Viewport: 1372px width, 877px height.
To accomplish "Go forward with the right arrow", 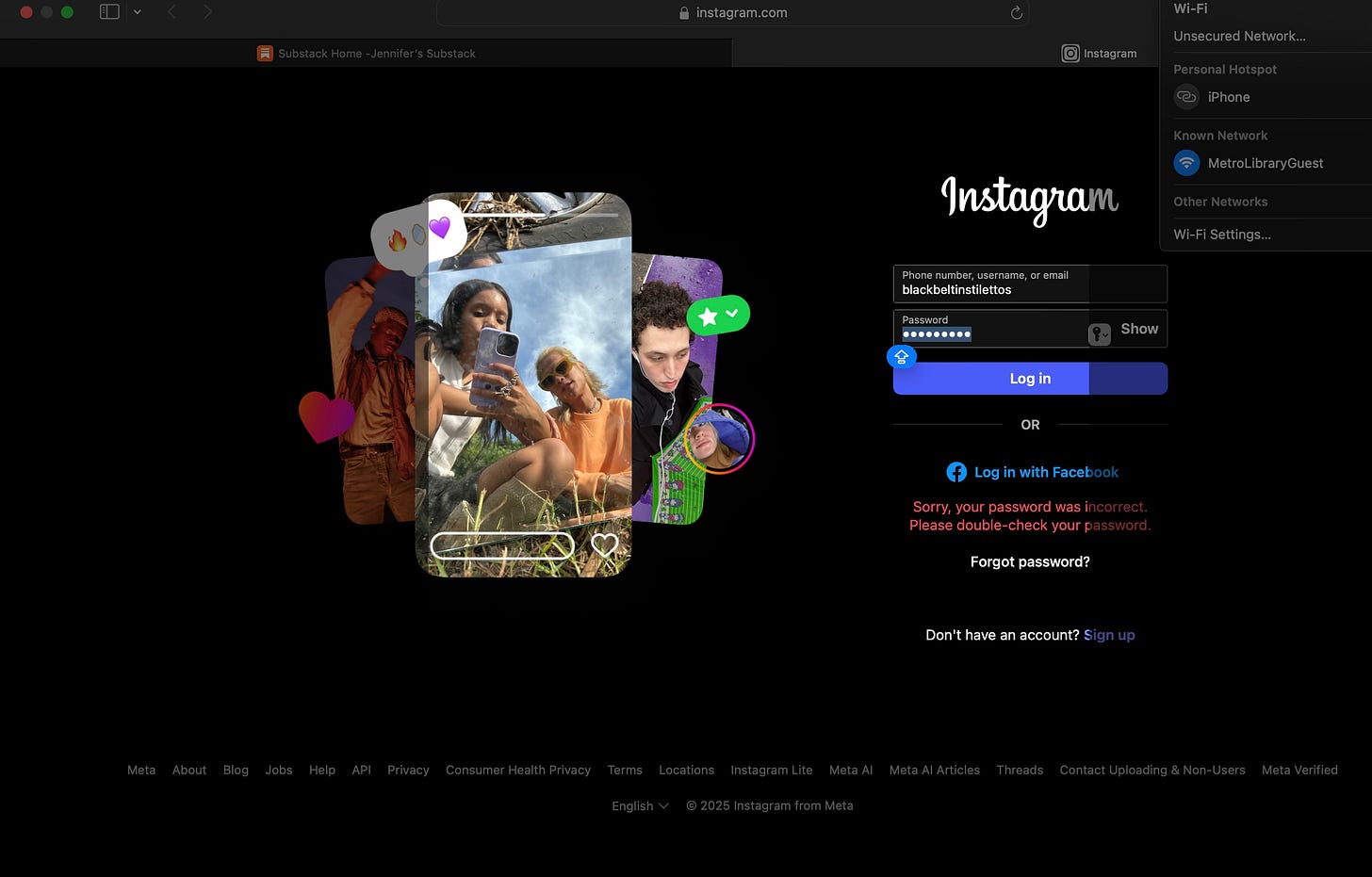I will coord(207,12).
